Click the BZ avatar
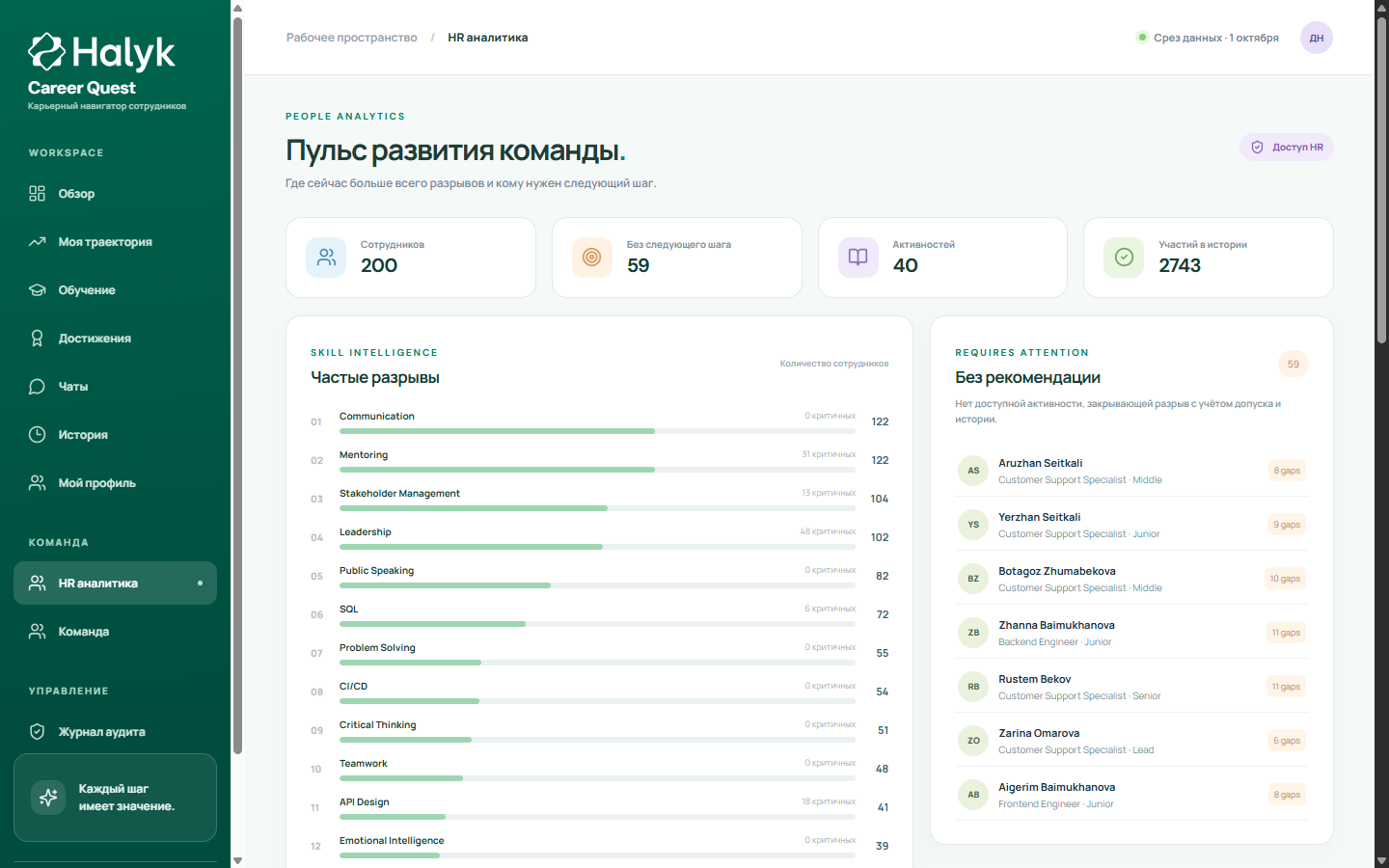 click(x=973, y=579)
